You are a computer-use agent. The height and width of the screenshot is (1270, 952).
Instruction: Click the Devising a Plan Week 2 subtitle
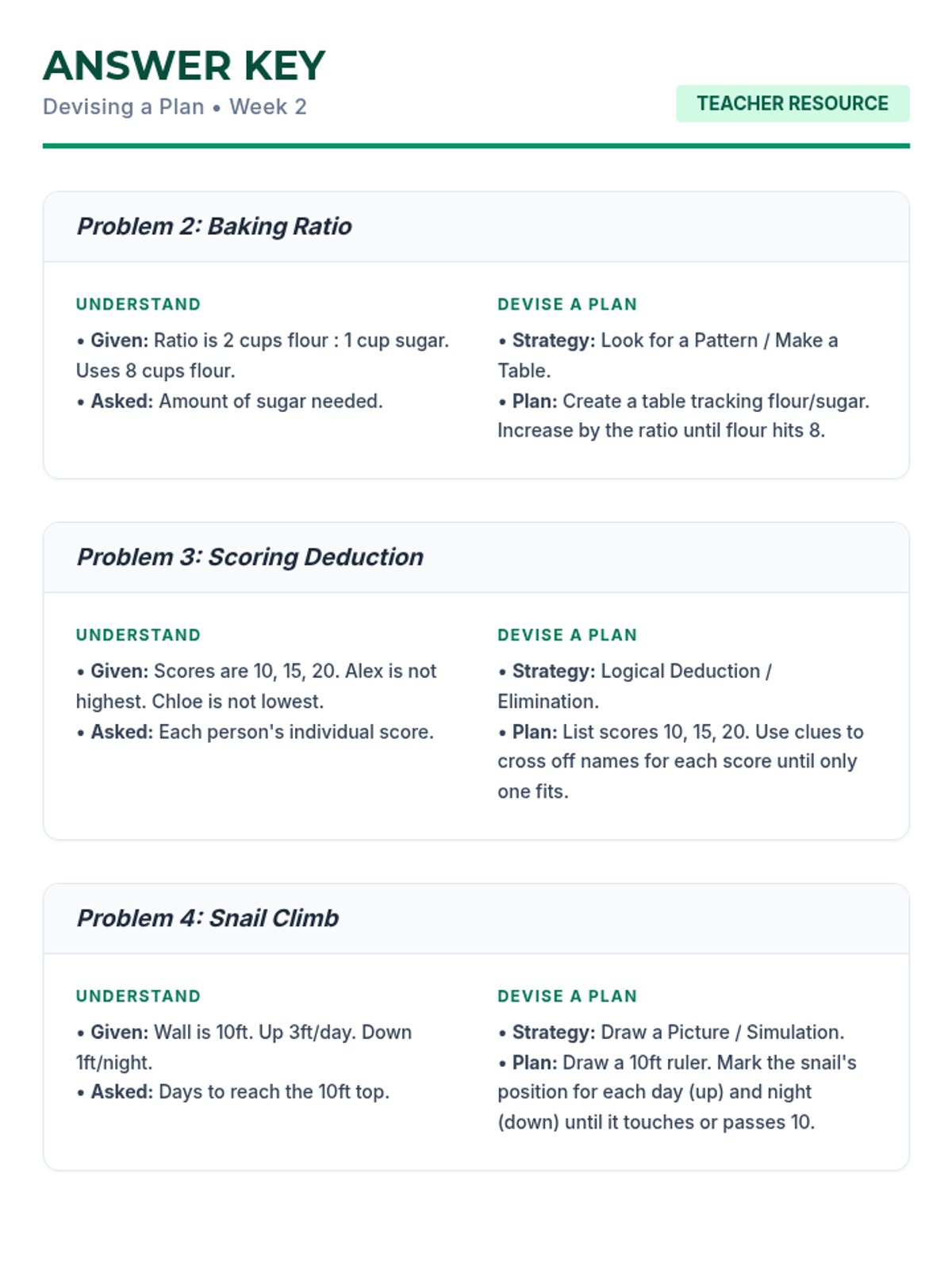(175, 107)
